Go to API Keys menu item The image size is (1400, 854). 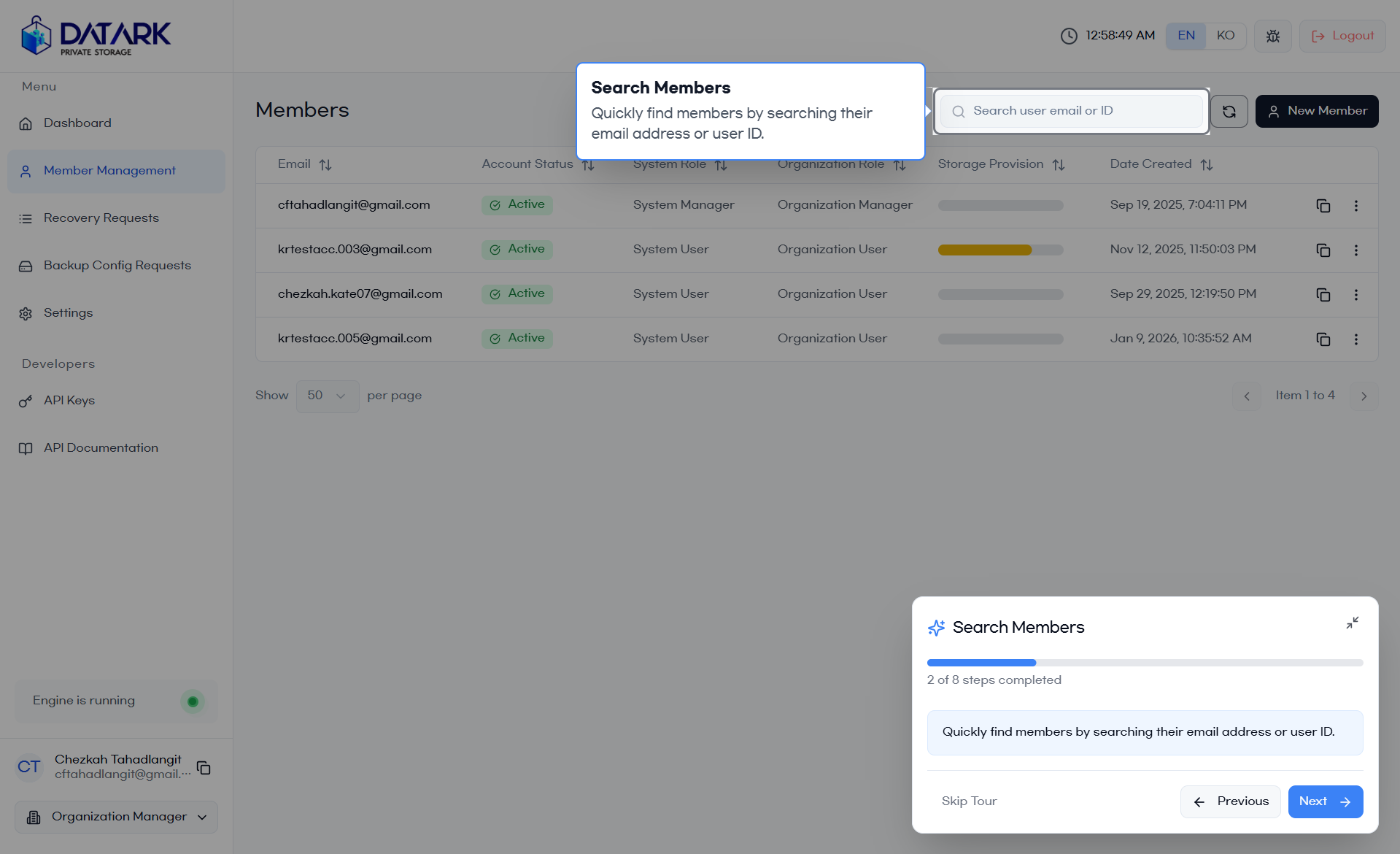[69, 401]
